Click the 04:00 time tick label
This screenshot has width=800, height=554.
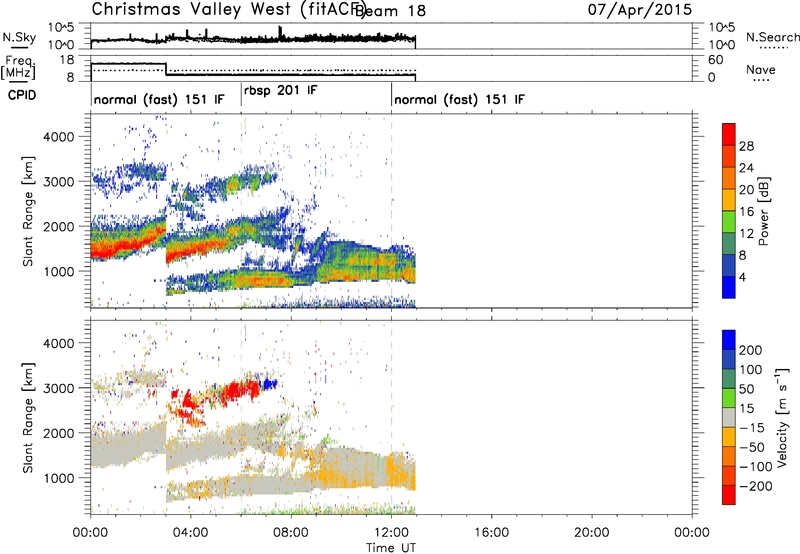click(x=191, y=533)
